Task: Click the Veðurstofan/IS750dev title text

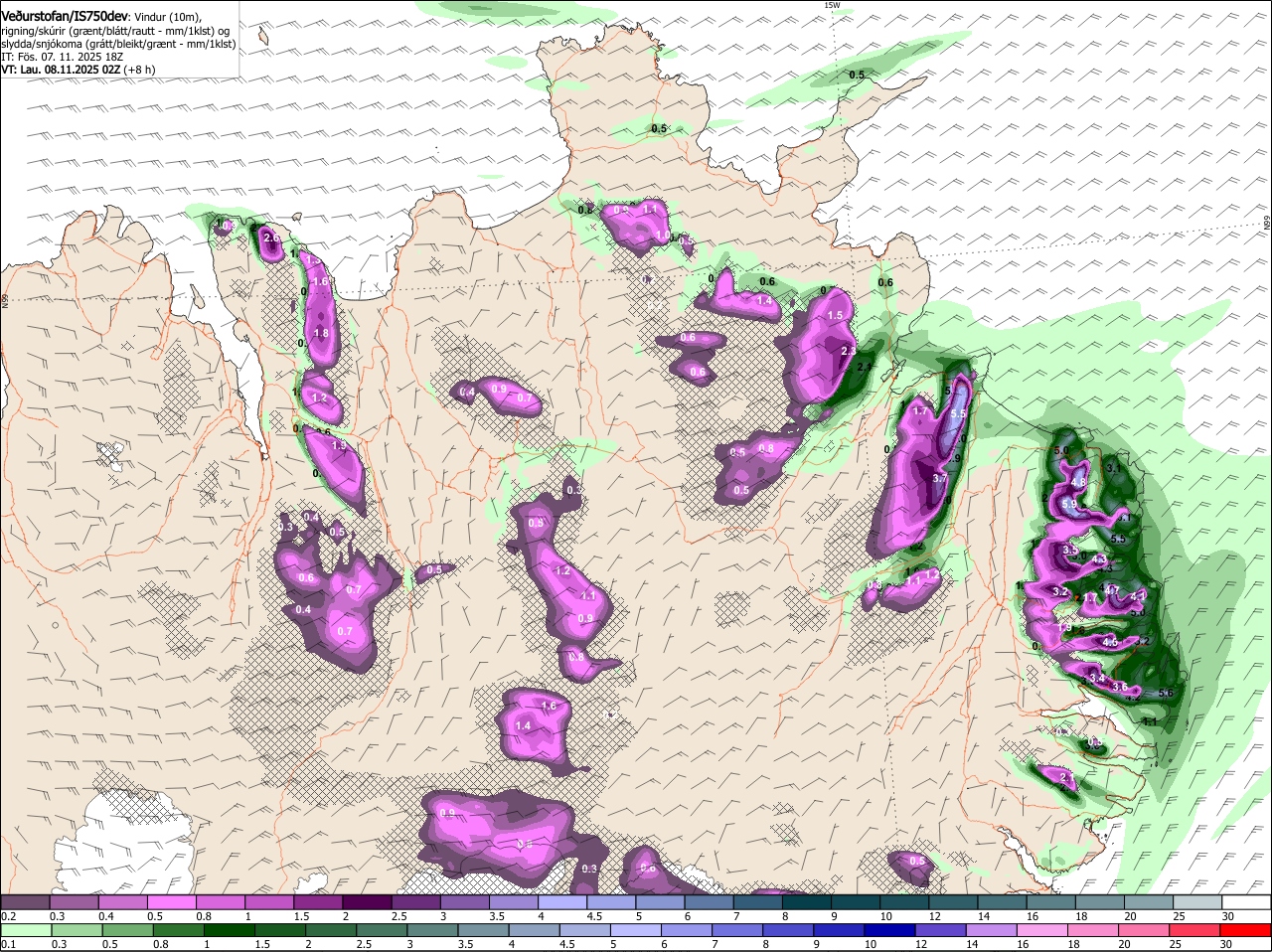Action: pos(65,16)
